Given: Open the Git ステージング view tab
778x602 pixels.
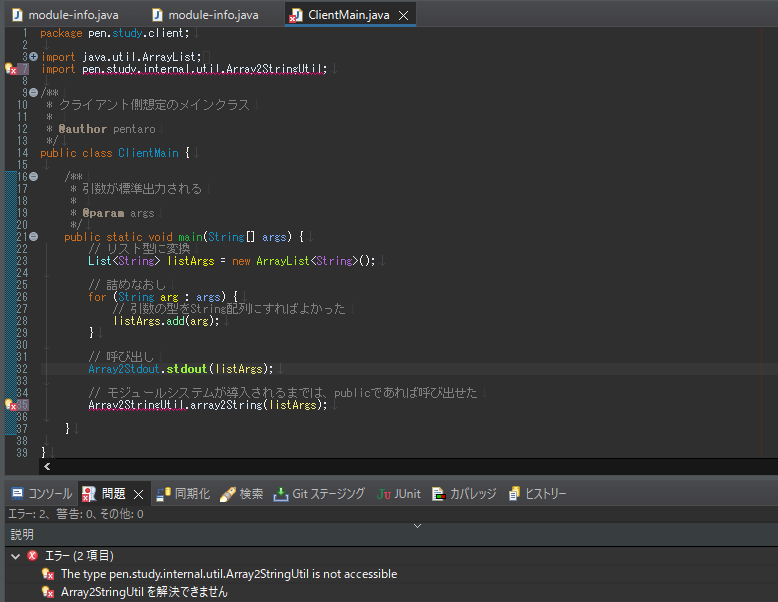Looking at the screenshot, I should (x=320, y=494).
